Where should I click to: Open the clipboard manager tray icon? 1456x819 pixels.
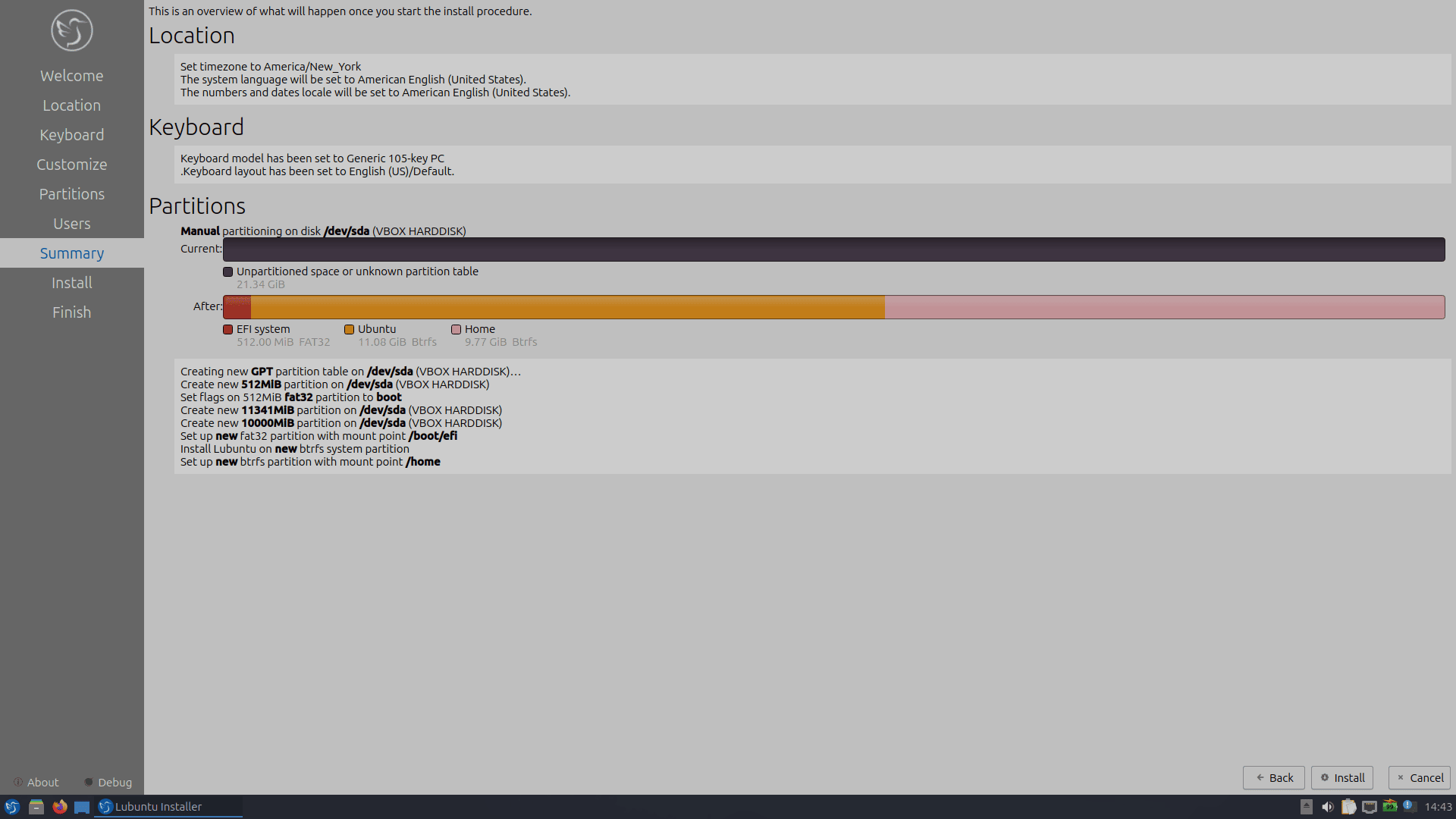click(1348, 807)
